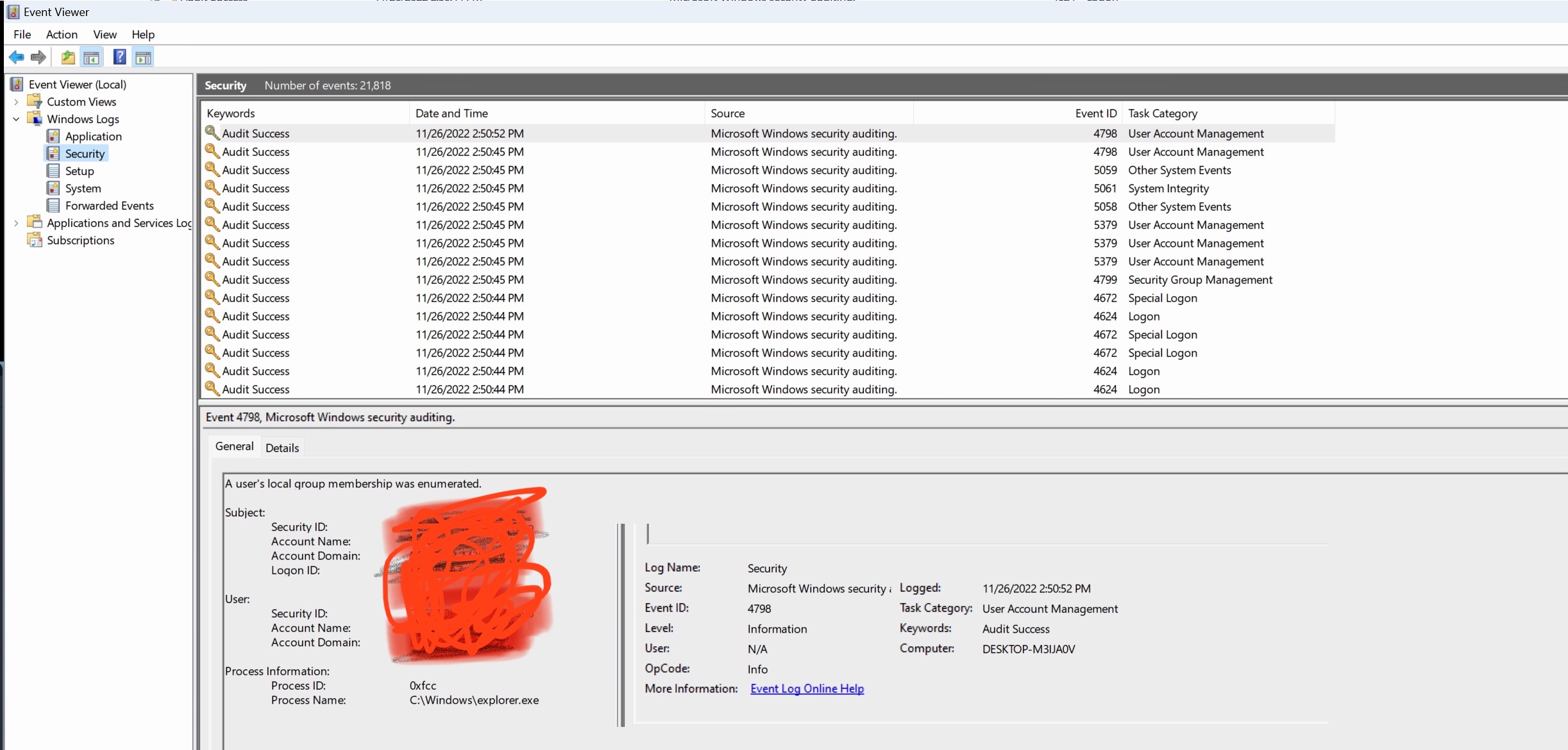Toggle the Show/Hide Action Pane toolbar button

point(143,58)
